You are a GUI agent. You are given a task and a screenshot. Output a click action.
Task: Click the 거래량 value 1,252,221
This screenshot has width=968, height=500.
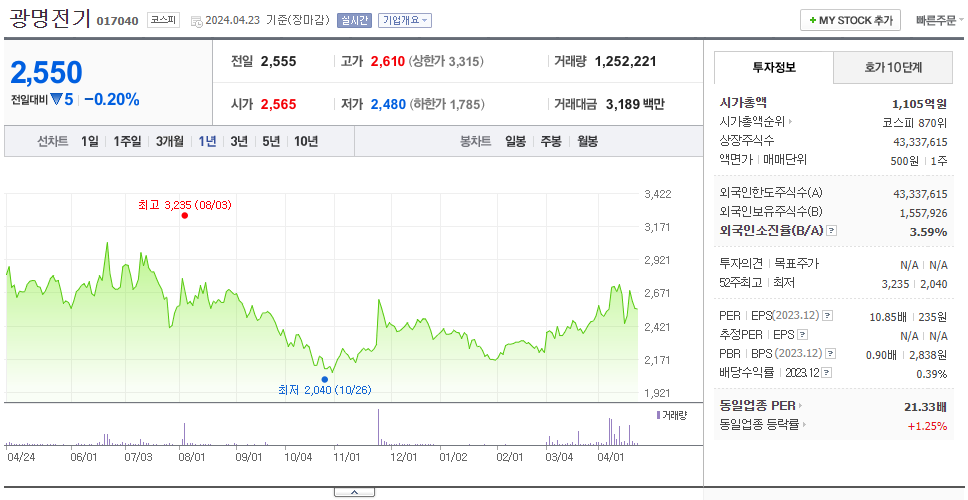[x=625, y=61]
